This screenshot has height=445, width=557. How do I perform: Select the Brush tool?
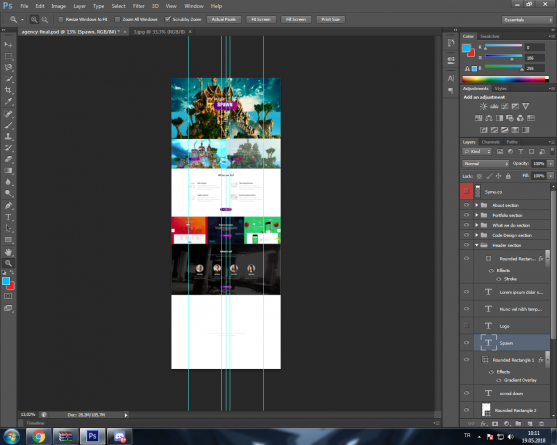point(8,125)
